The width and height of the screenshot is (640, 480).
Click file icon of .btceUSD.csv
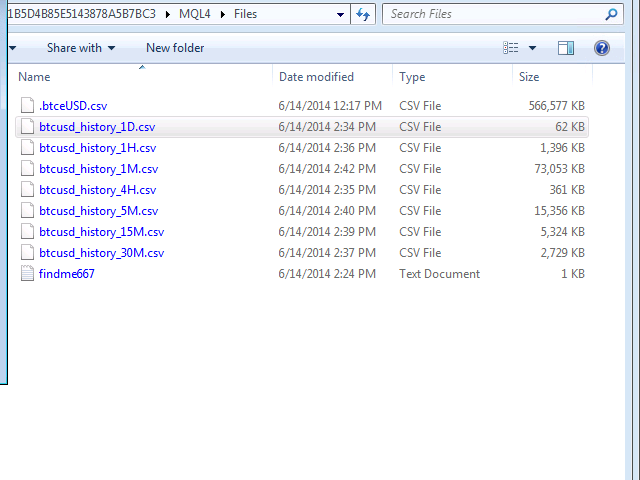(x=27, y=106)
